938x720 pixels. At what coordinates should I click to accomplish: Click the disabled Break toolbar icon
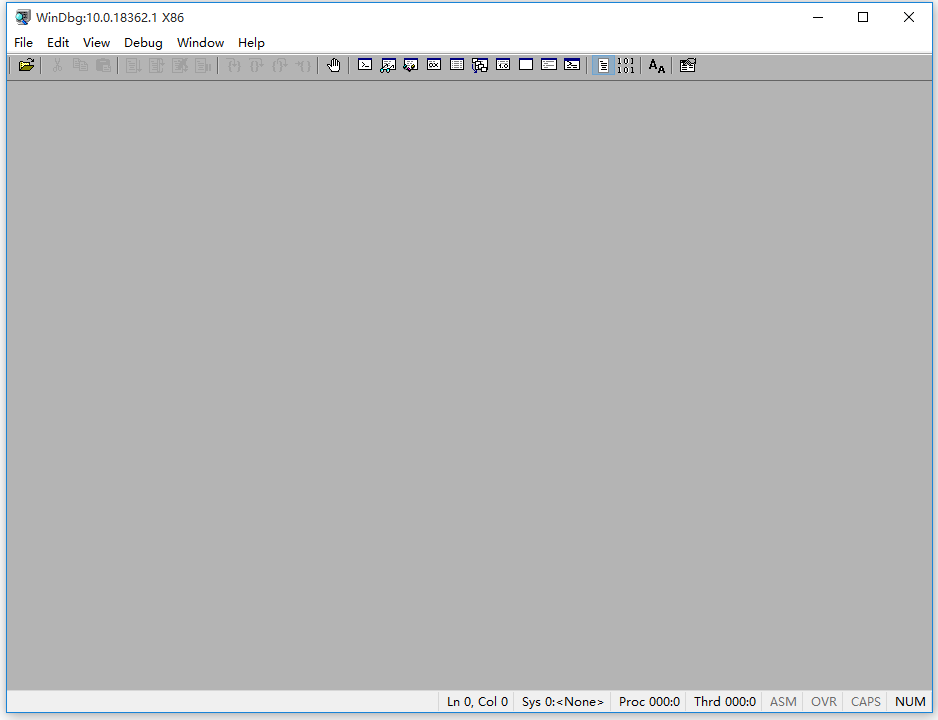[x=202, y=65]
